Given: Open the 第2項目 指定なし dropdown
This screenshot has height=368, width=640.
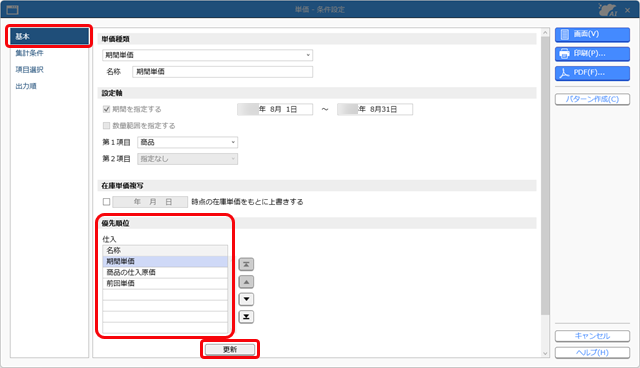Looking at the screenshot, I should click(x=187, y=159).
